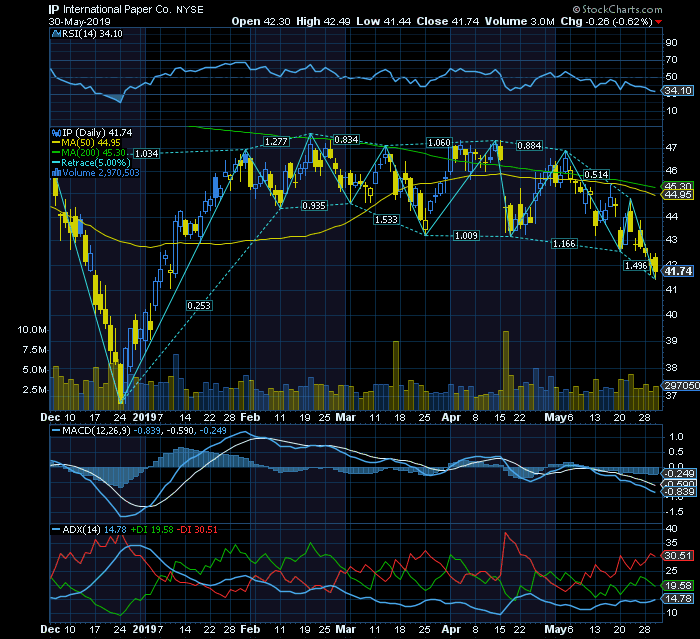The height and width of the screenshot is (639, 700).
Task: Click the RSI 34.10 axis value tag
Action: point(678,91)
